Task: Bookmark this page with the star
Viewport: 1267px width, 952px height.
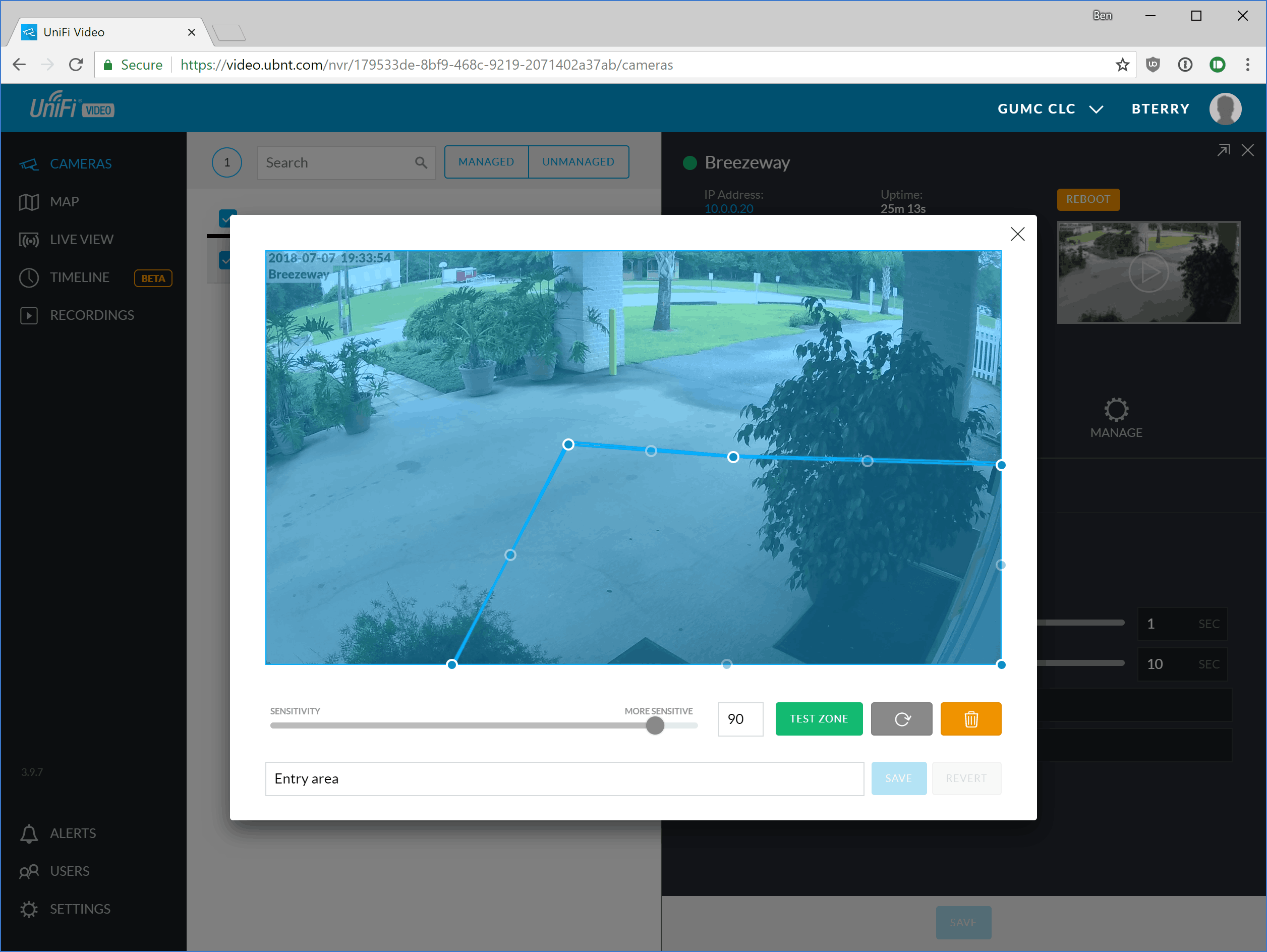Action: pos(1122,65)
